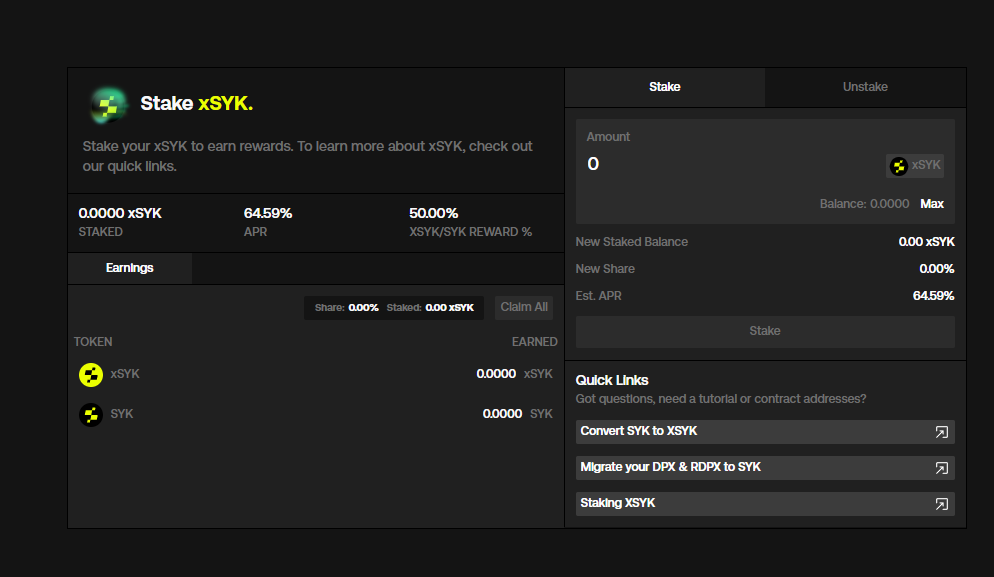The height and width of the screenshot is (577, 994).
Task: Switch to the Stake tab
Action: [664, 87]
